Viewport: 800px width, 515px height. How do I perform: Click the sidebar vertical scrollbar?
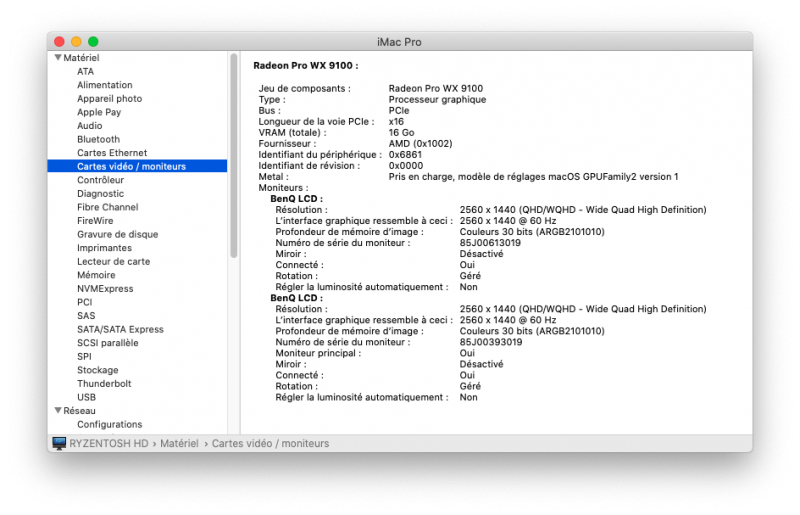[x=234, y=150]
